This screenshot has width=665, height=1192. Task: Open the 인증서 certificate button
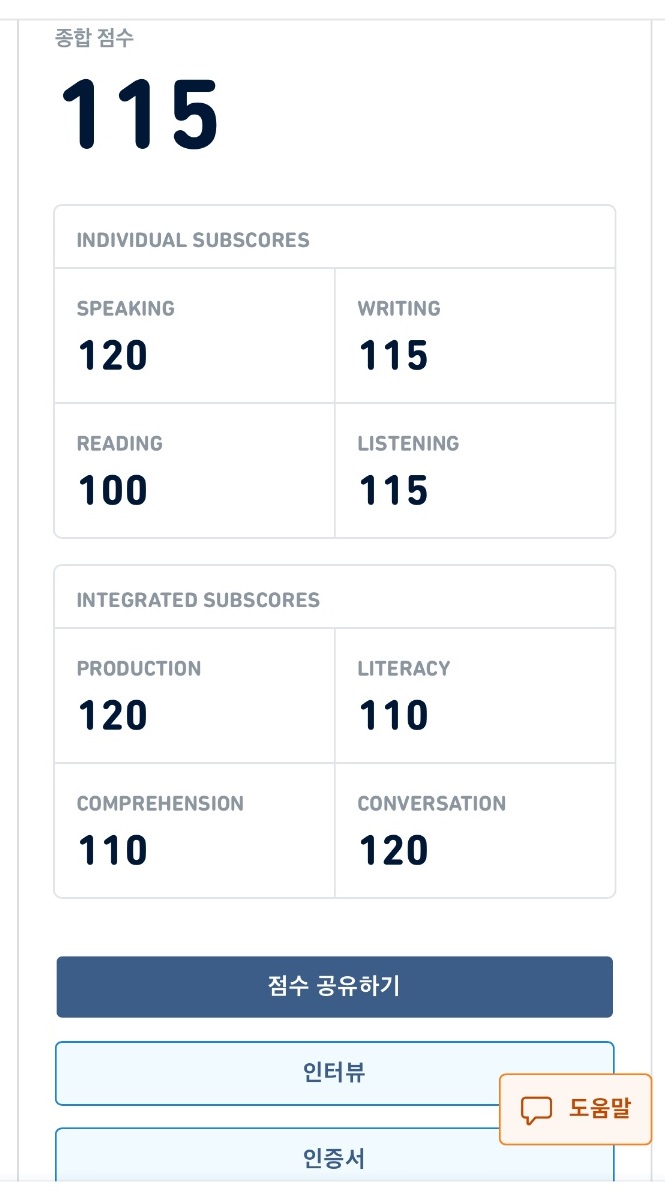point(334,1159)
